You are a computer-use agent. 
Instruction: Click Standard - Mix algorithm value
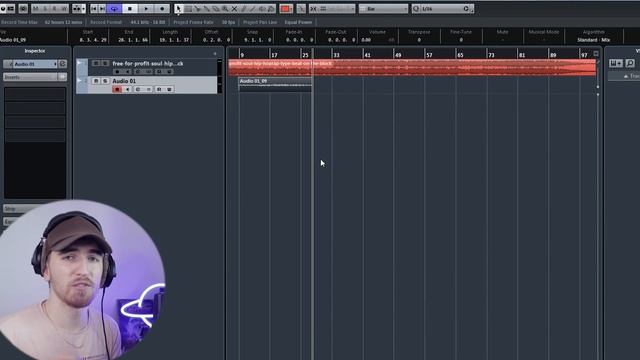coord(593,40)
